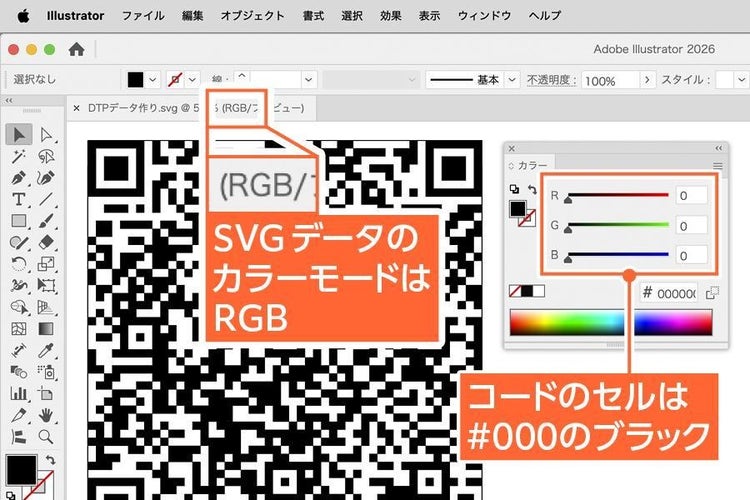The width and height of the screenshot is (750, 500).
Task: Close the DTPデータ作り.svg document tab
Action: (76, 108)
